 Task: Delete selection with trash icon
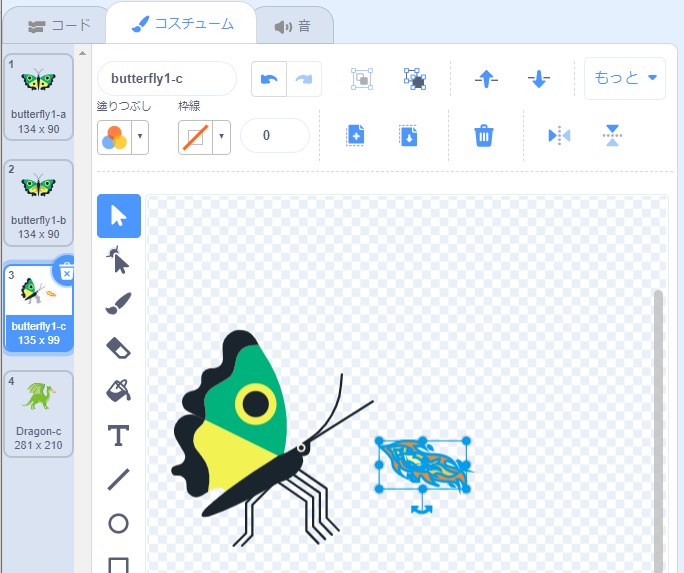pos(484,136)
